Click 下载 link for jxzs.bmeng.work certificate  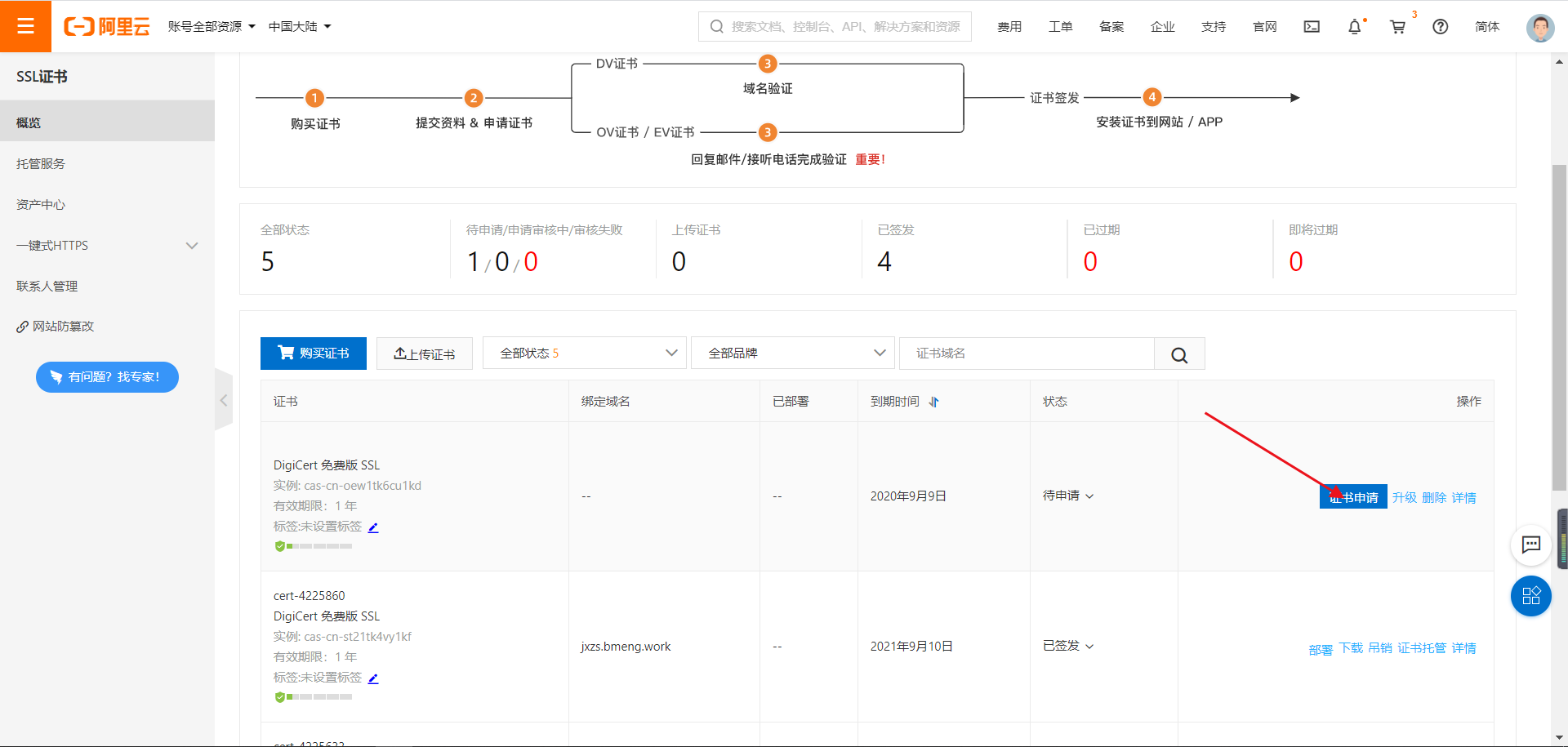[x=1351, y=648]
